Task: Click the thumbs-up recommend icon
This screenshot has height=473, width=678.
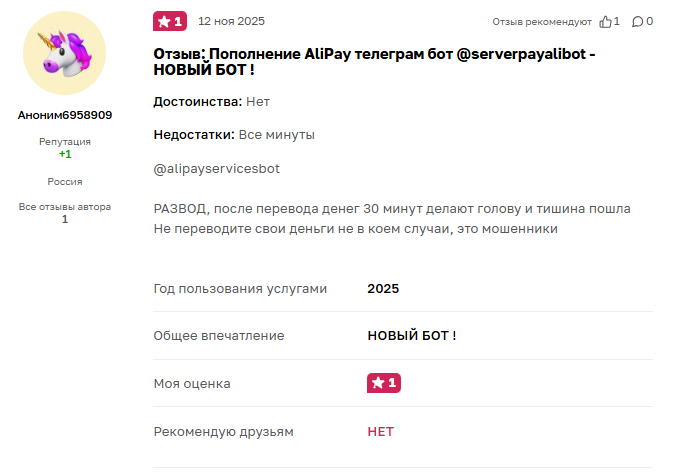Action: [x=605, y=21]
